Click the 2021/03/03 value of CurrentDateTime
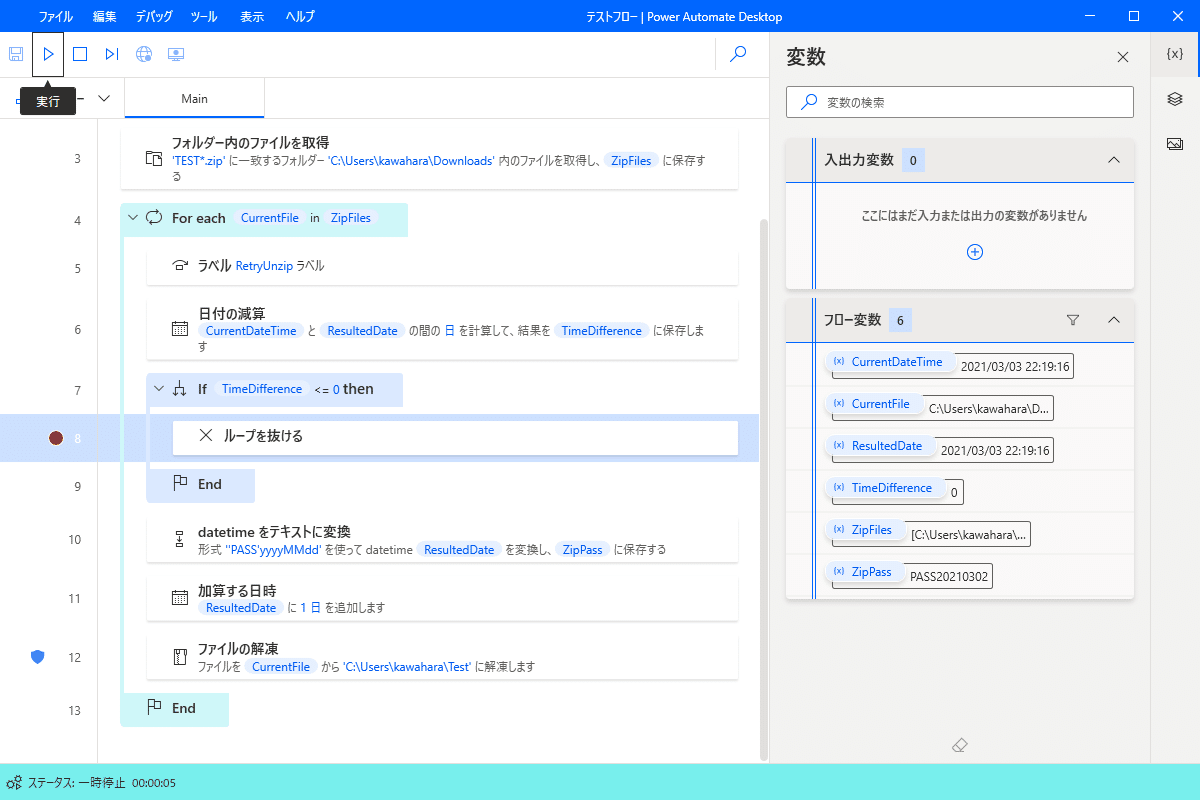 pos(1015,367)
